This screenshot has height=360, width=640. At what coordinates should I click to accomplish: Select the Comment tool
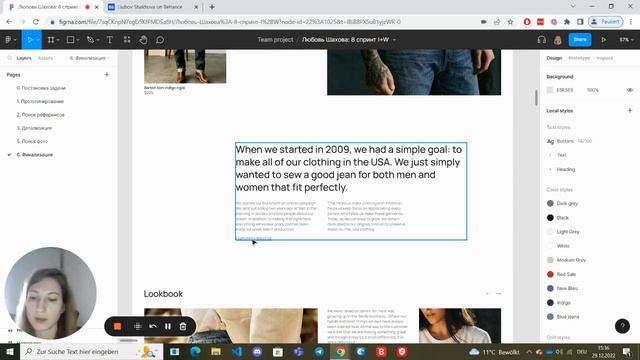pos(160,40)
